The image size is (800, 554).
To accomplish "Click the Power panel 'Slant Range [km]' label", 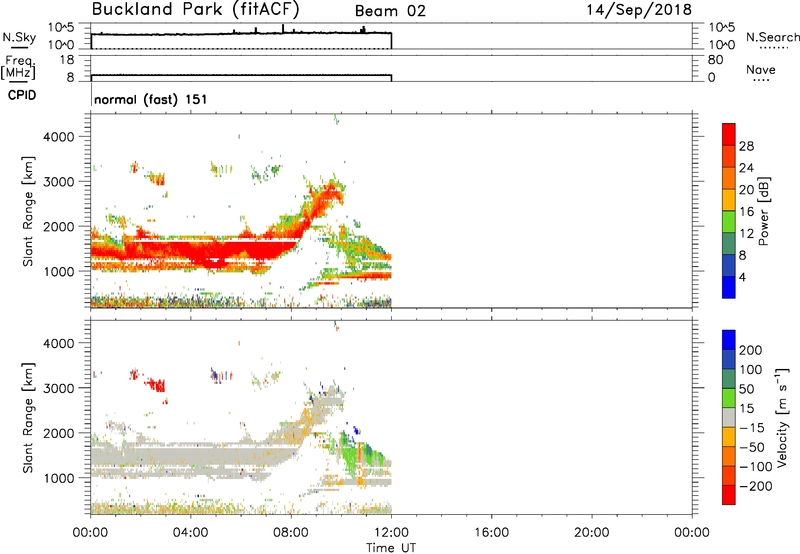I will tap(28, 211).
